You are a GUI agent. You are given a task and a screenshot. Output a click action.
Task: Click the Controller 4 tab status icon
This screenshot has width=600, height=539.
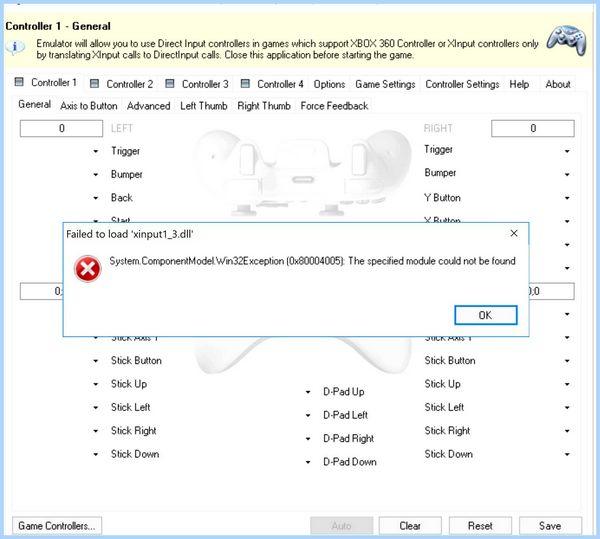245,83
